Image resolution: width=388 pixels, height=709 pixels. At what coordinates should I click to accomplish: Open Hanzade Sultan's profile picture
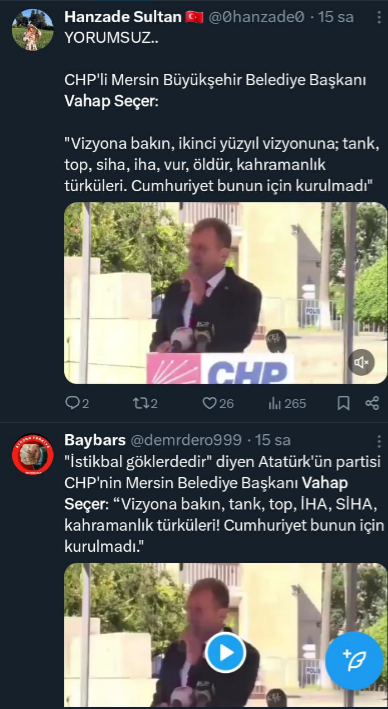(33, 29)
